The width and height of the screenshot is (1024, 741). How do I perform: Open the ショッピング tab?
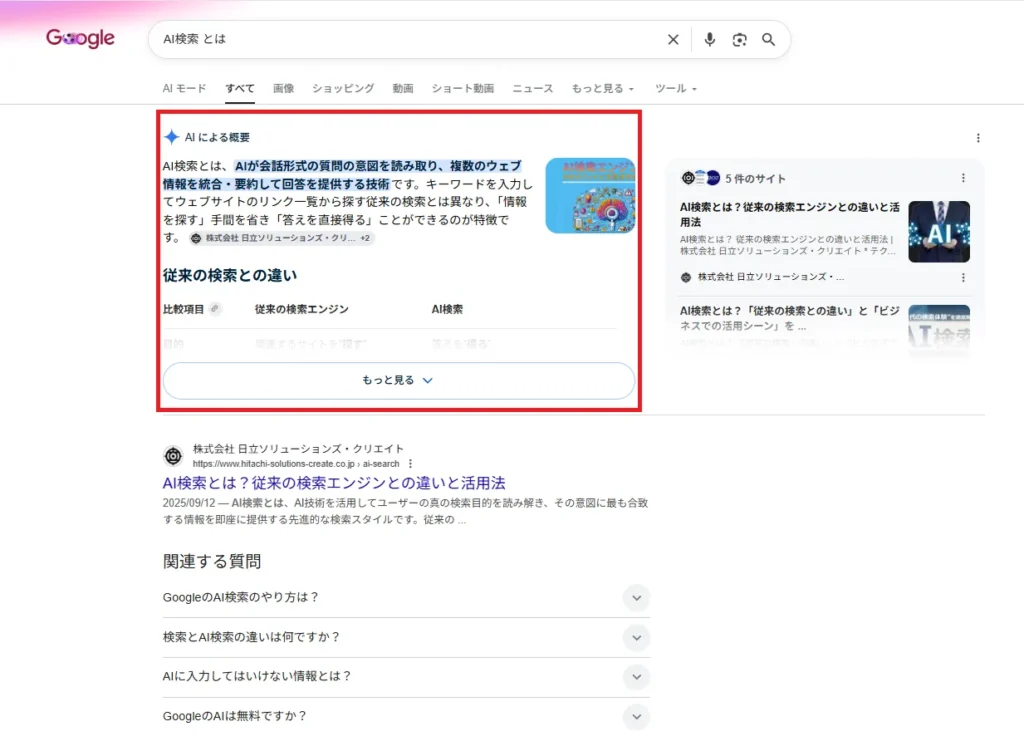[x=343, y=88]
